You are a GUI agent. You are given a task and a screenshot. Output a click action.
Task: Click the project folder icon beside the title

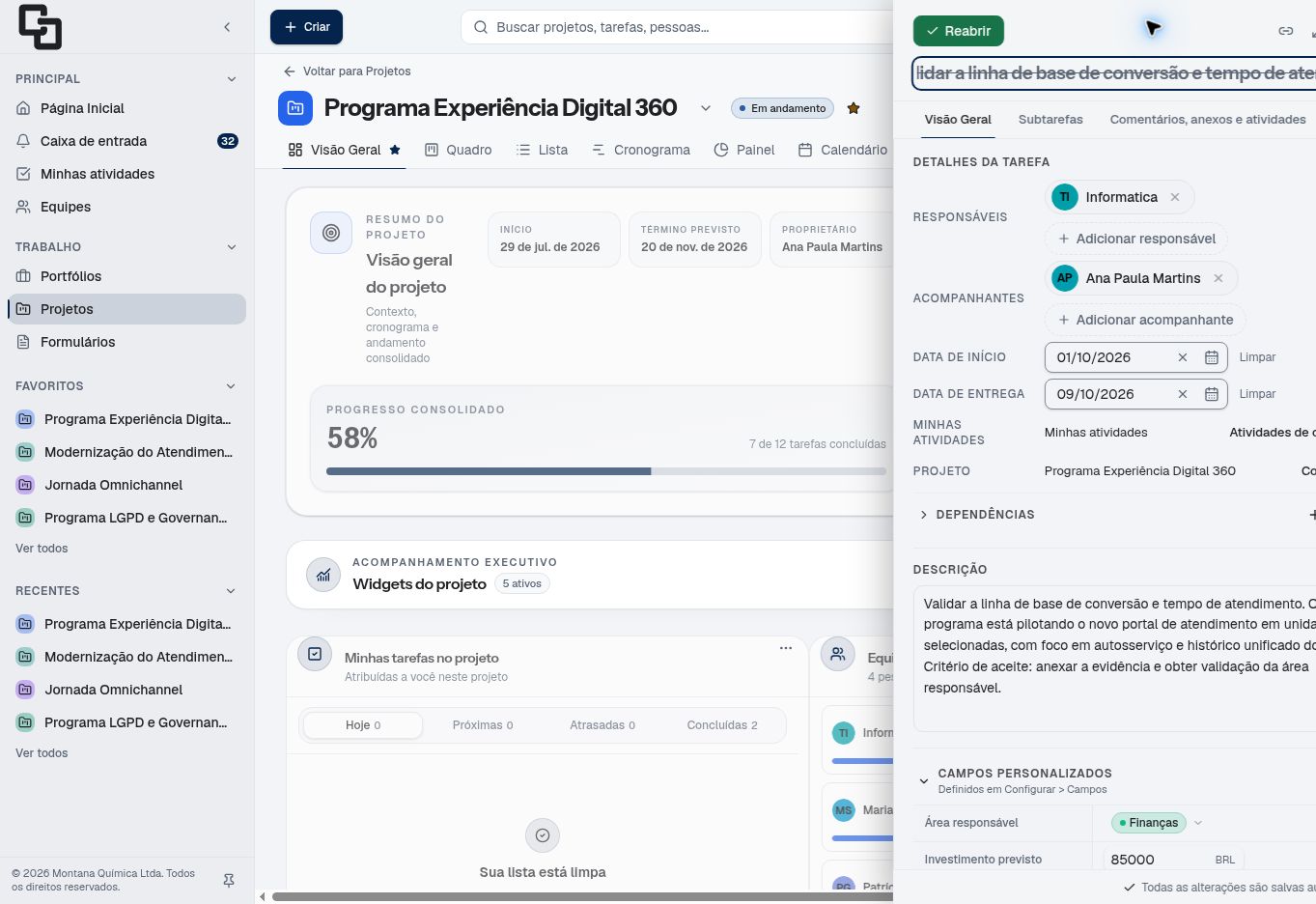295,108
